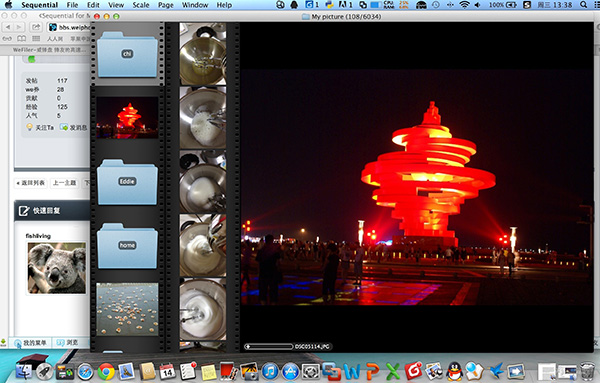
Task: Open the File menu
Action: (72, 5)
